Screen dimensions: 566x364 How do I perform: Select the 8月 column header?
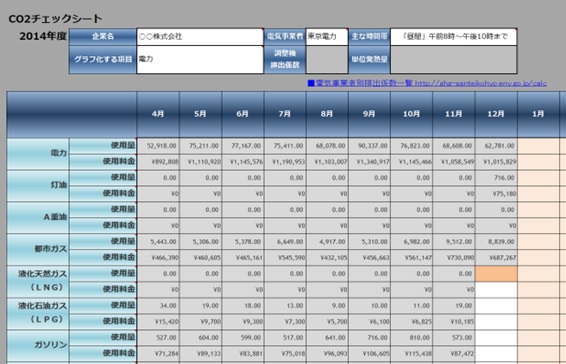[x=327, y=114]
